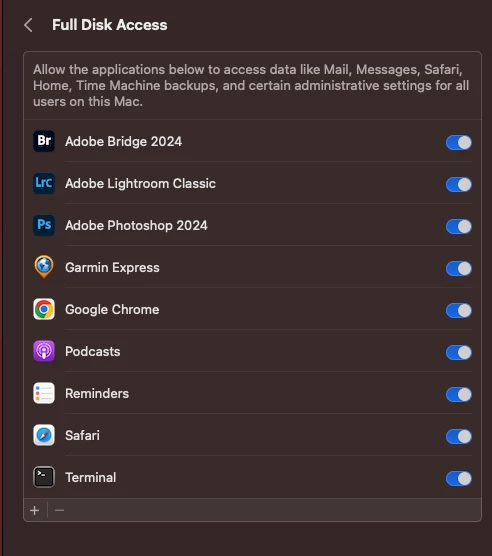492x556 pixels.
Task: Click the Garmin Express globe icon
Action: [x=44, y=267]
